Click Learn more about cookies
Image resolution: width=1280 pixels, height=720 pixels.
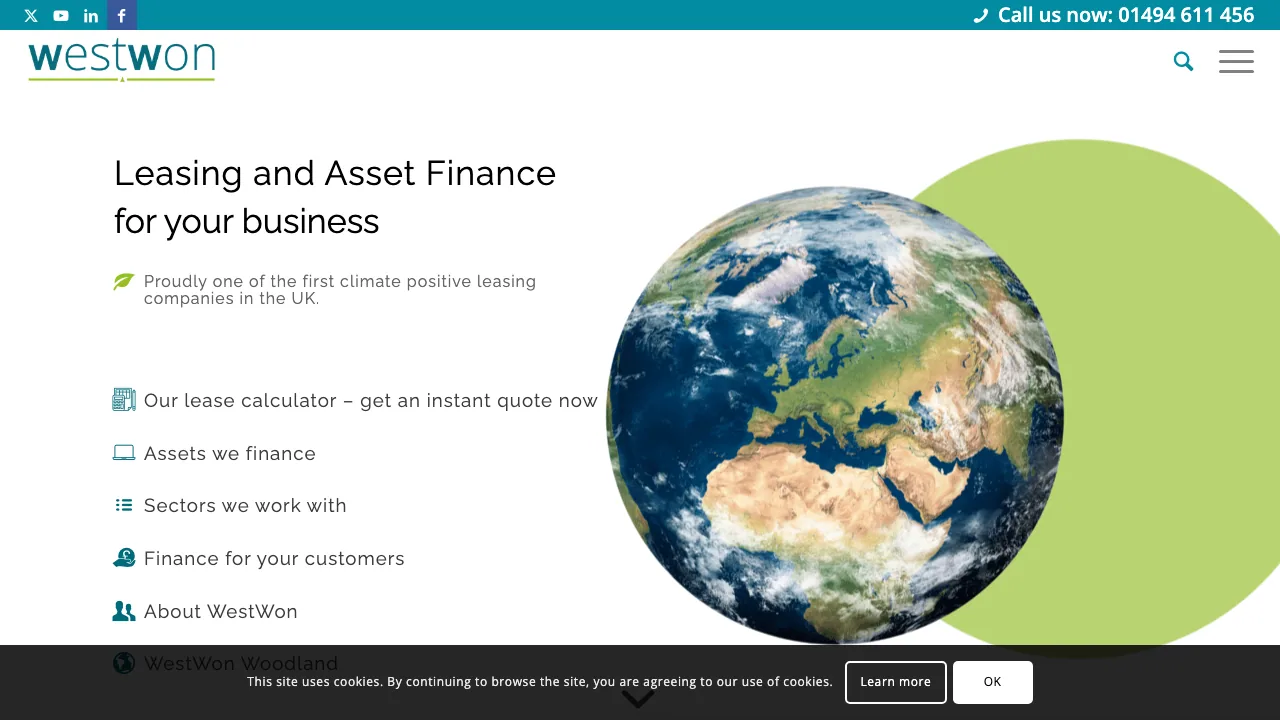pyautogui.click(x=895, y=682)
